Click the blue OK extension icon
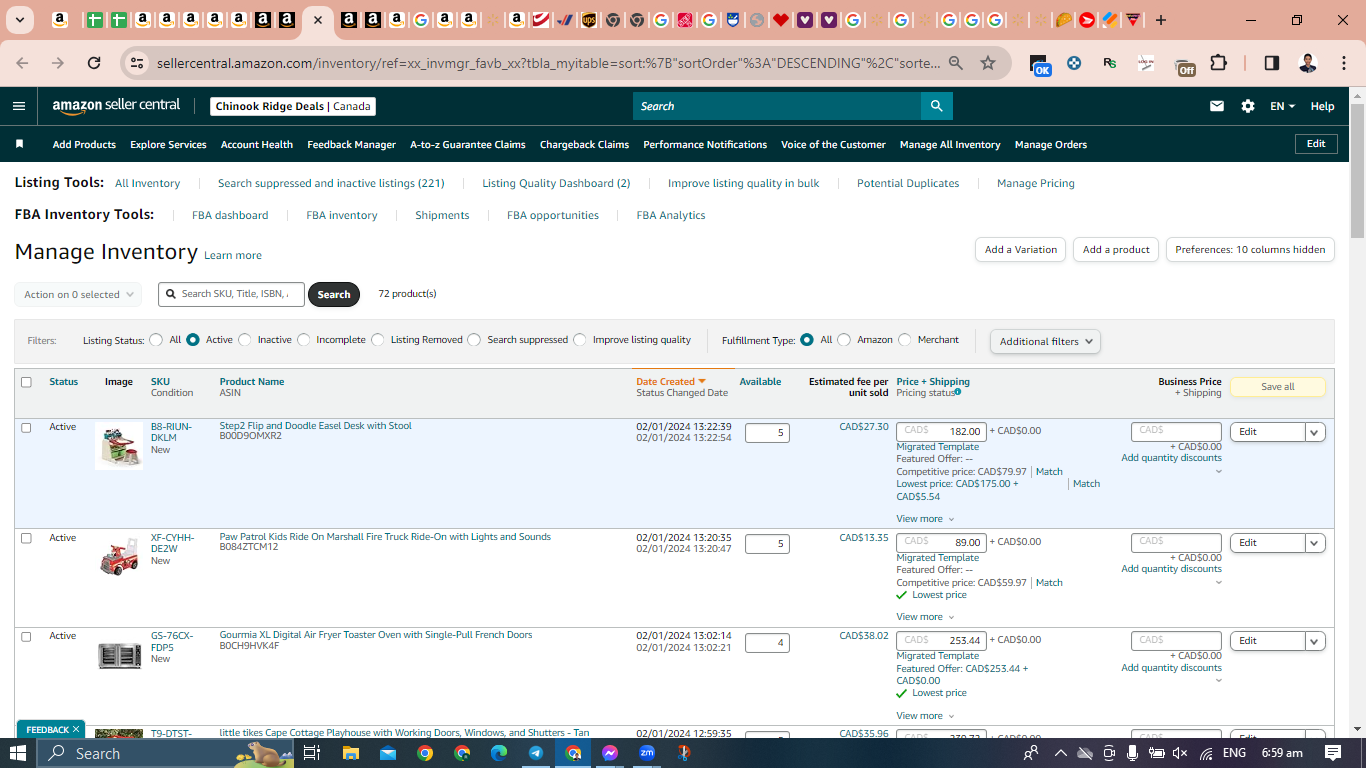This screenshot has height=768, width=1366. click(1040, 65)
